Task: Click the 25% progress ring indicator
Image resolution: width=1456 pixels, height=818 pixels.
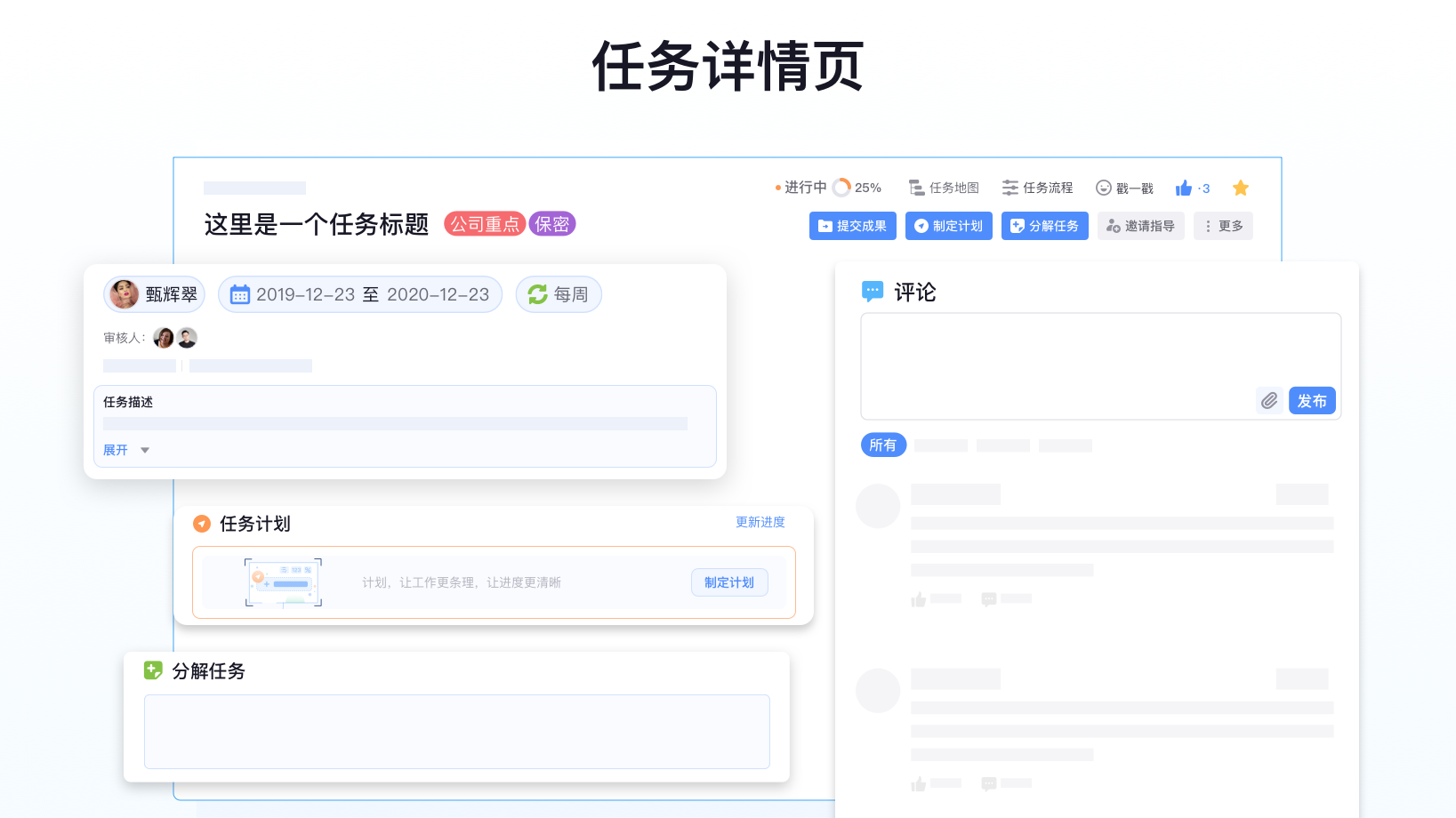Action: click(x=841, y=188)
